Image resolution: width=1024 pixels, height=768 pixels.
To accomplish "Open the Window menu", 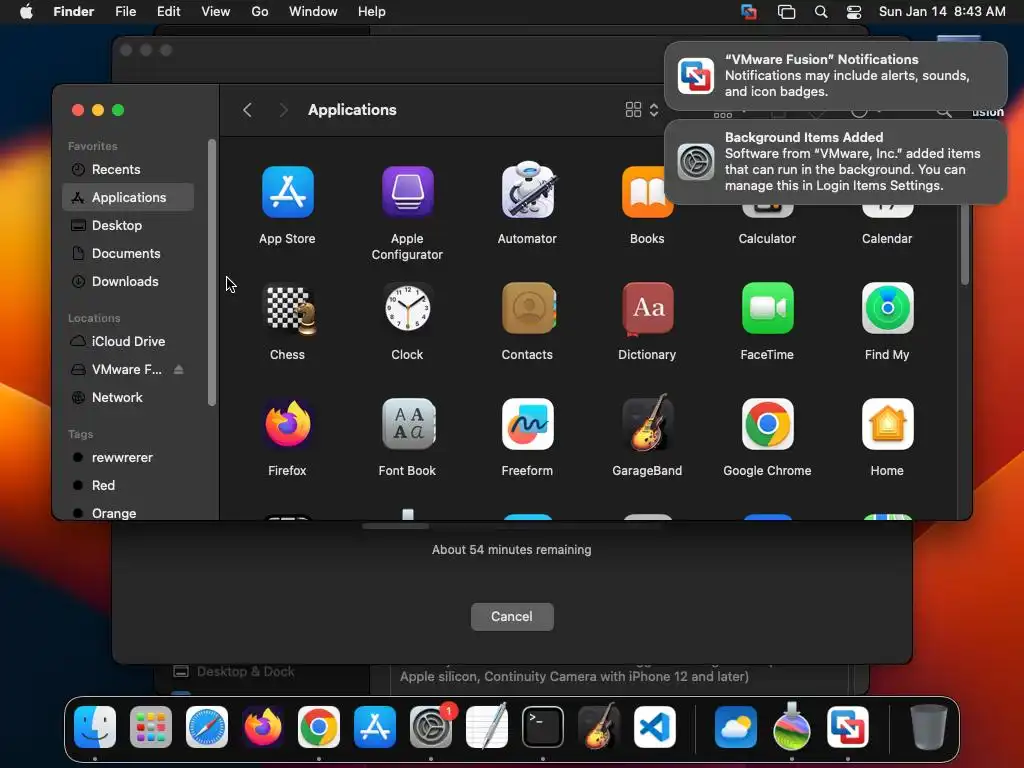I will 313,12.
